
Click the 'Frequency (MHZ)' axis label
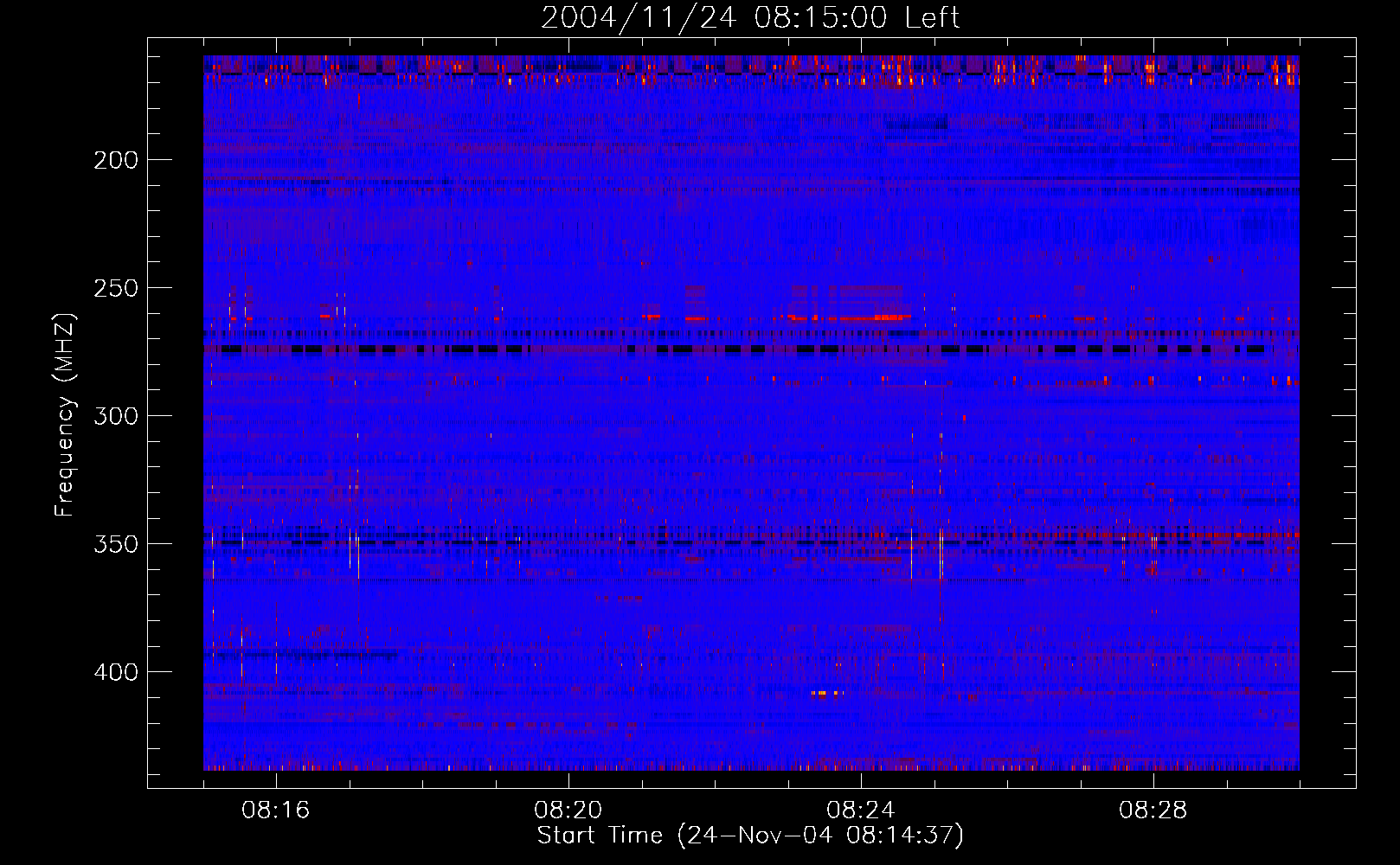pyautogui.click(x=64, y=414)
